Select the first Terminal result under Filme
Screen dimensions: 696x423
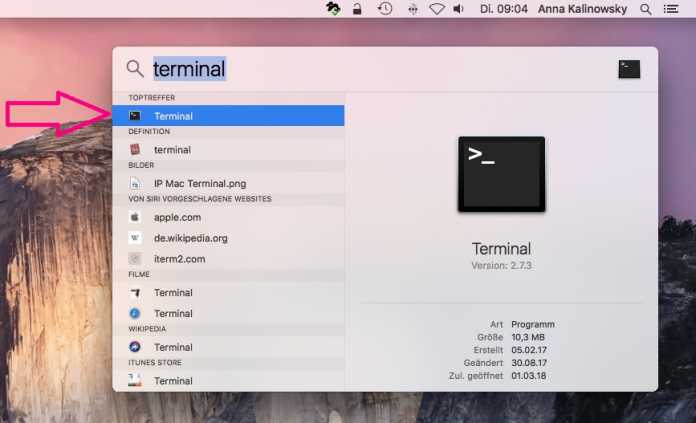[x=173, y=293]
